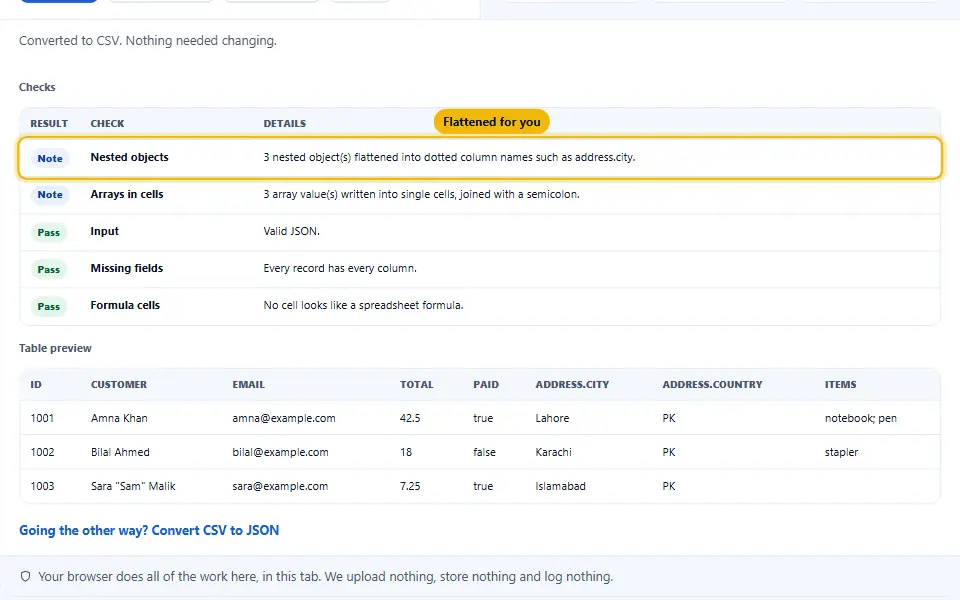This screenshot has height=600, width=960.
Task: Click the CHECK column header
Action: (107, 123)
